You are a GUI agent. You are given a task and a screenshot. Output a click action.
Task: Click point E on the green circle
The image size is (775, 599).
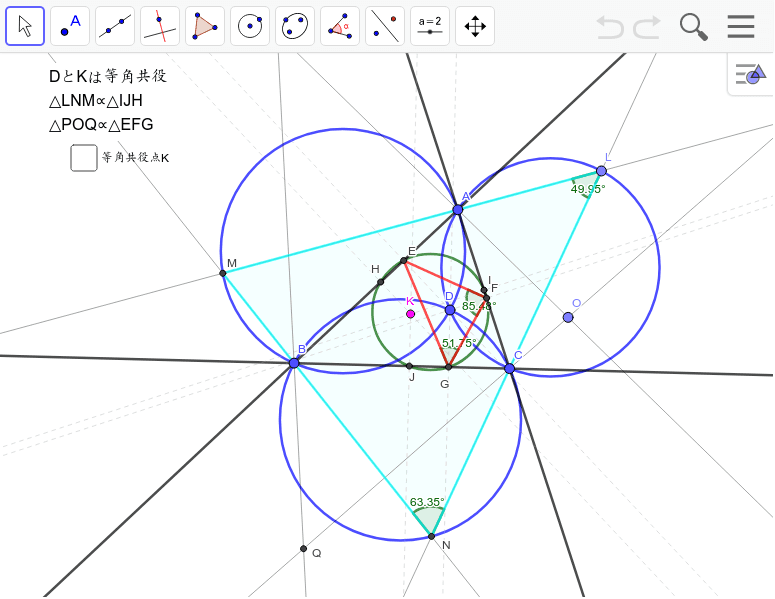coord(403,260)
